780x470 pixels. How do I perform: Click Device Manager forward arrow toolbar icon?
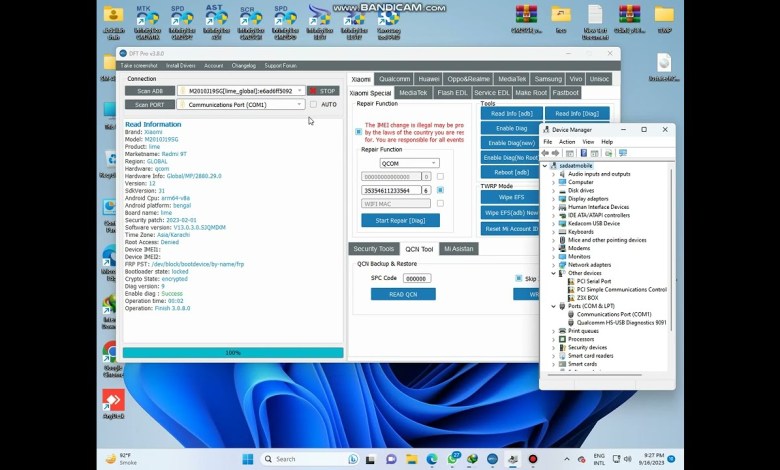(x=555, y=153)
